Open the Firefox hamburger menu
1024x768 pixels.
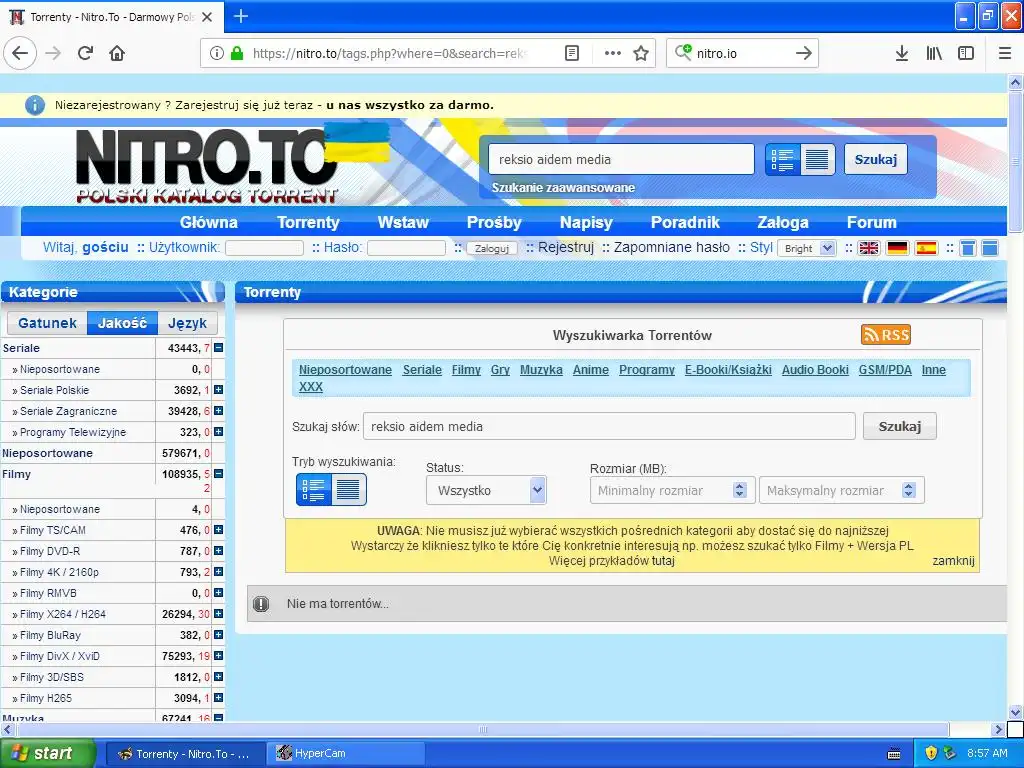[1005, 53]
